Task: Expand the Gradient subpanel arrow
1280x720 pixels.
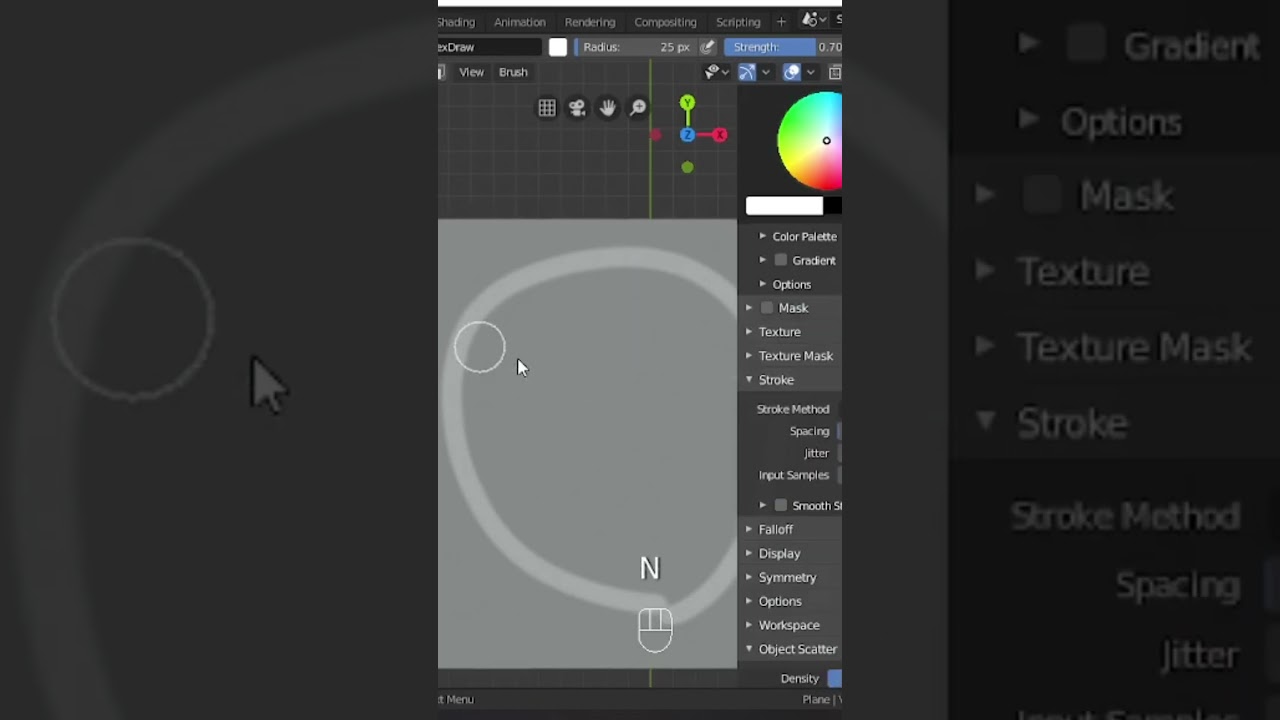Action: [x=763, y=260]
